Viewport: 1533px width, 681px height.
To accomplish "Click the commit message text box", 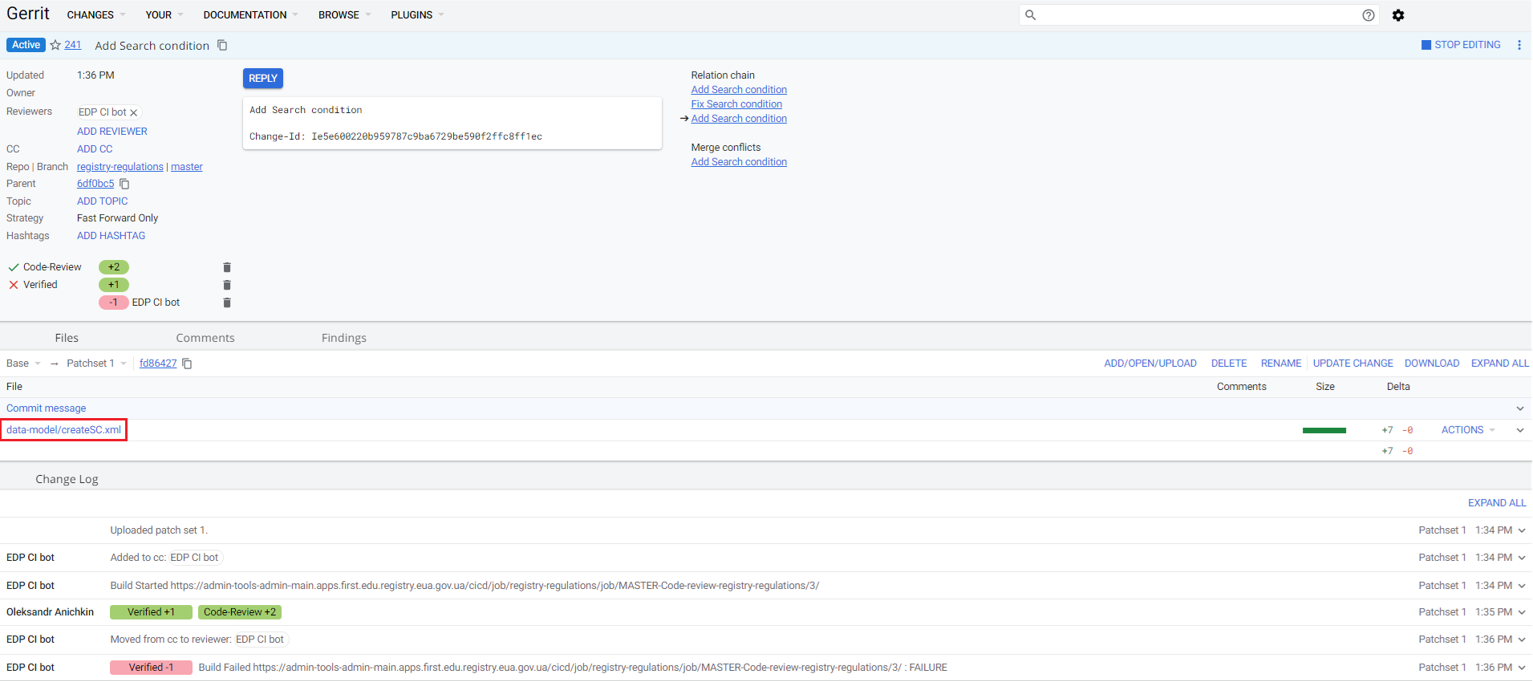I will [x=452, y=123].
